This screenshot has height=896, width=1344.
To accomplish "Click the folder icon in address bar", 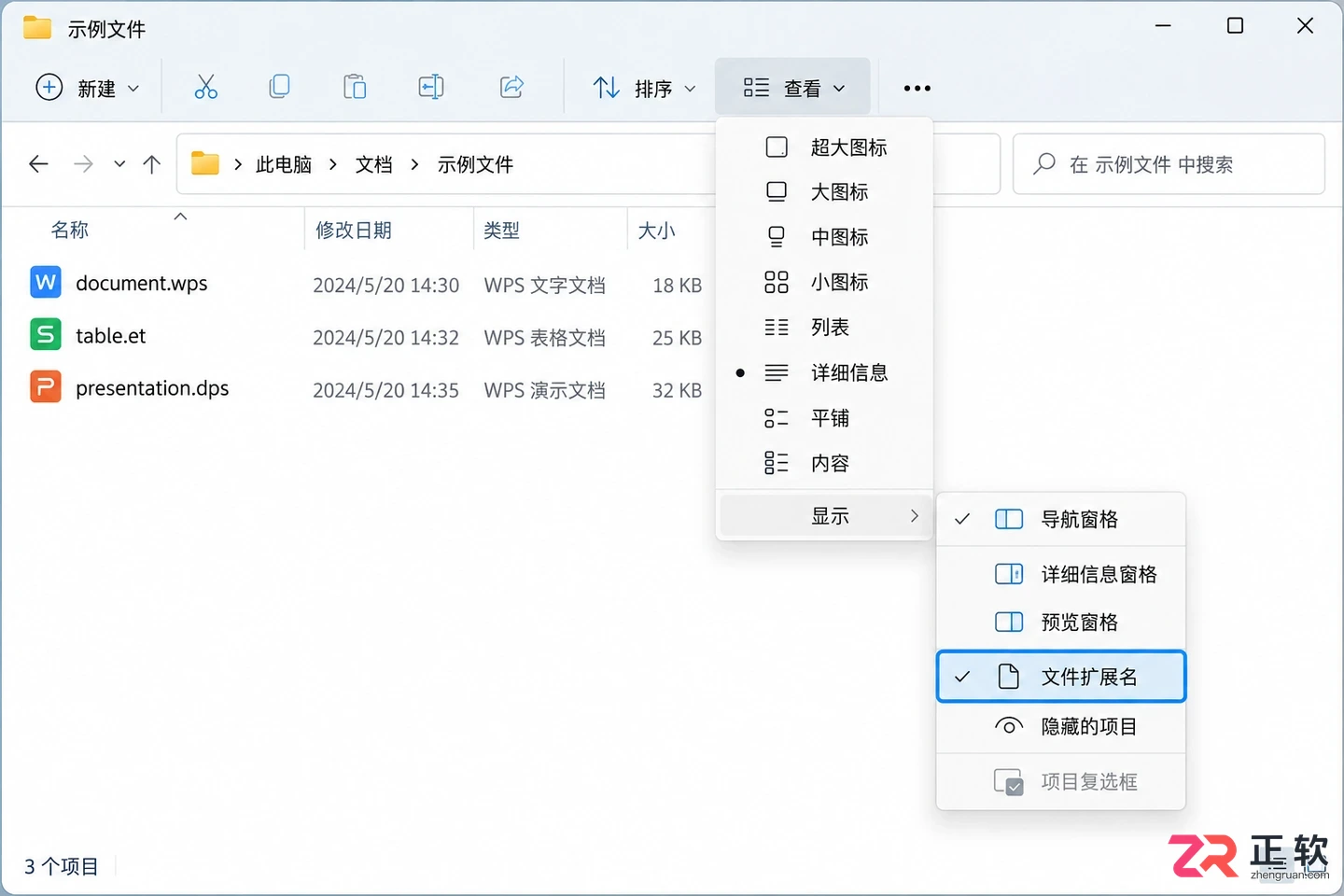I will [205, 164].
